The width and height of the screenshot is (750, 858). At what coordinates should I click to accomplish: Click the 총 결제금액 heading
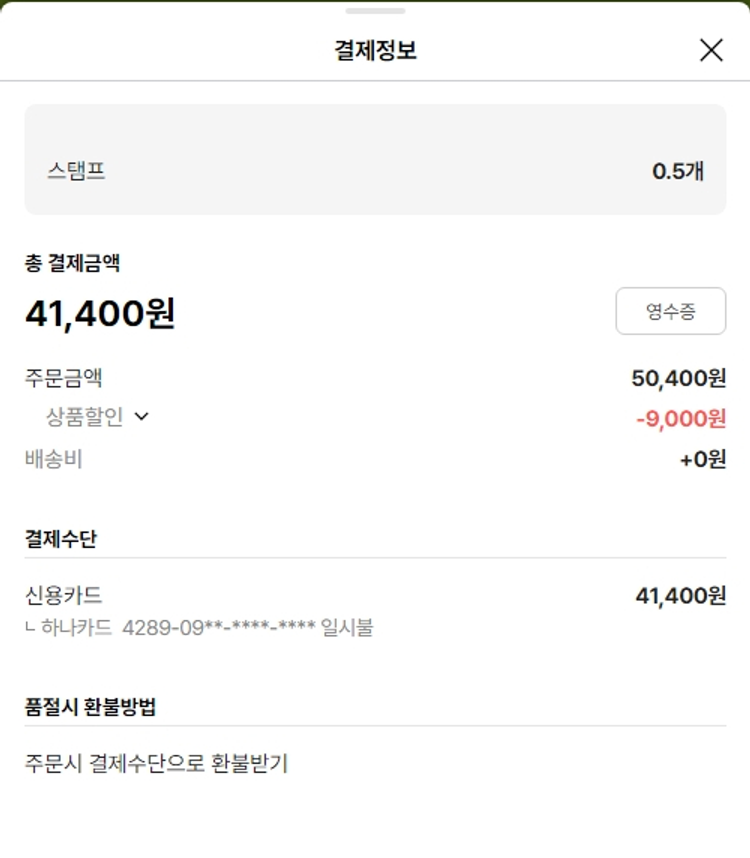(73, 263)
